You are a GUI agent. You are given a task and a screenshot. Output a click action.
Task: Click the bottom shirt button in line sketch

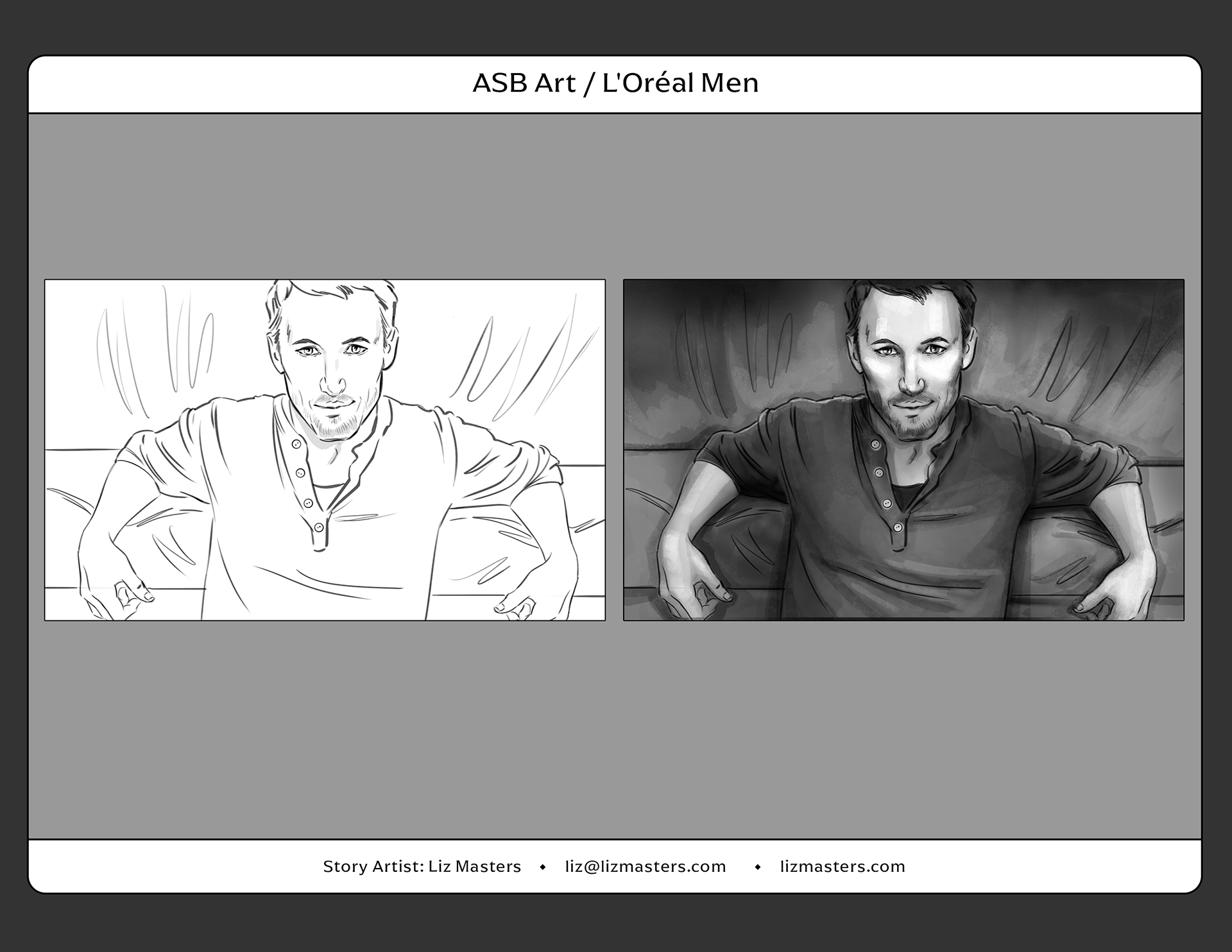click(319, 527)
